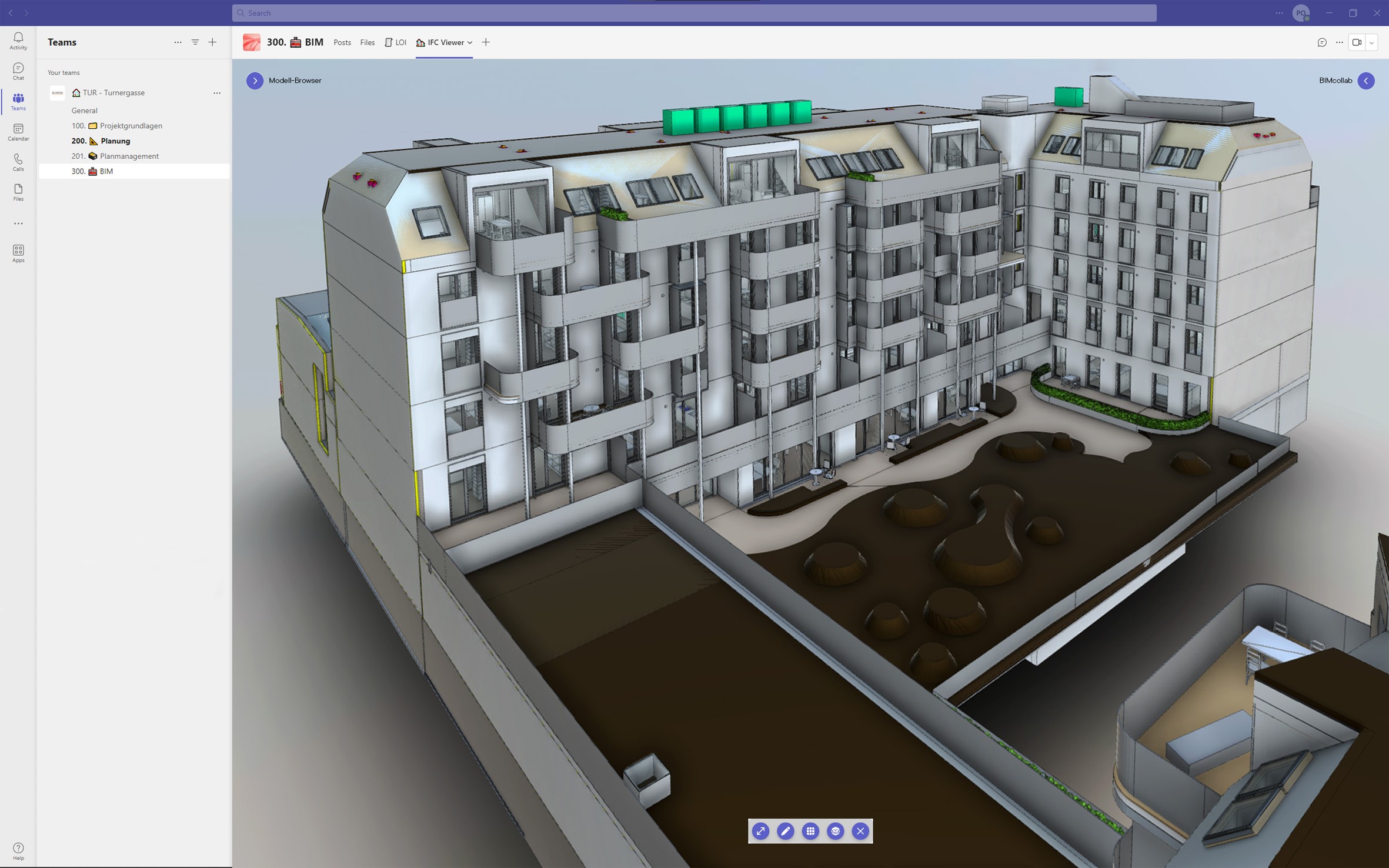Viewport: 1389px width, 868px height.
Task: Open the IFC Viewer tab dropdown arrow
Action: pos(470,42)
